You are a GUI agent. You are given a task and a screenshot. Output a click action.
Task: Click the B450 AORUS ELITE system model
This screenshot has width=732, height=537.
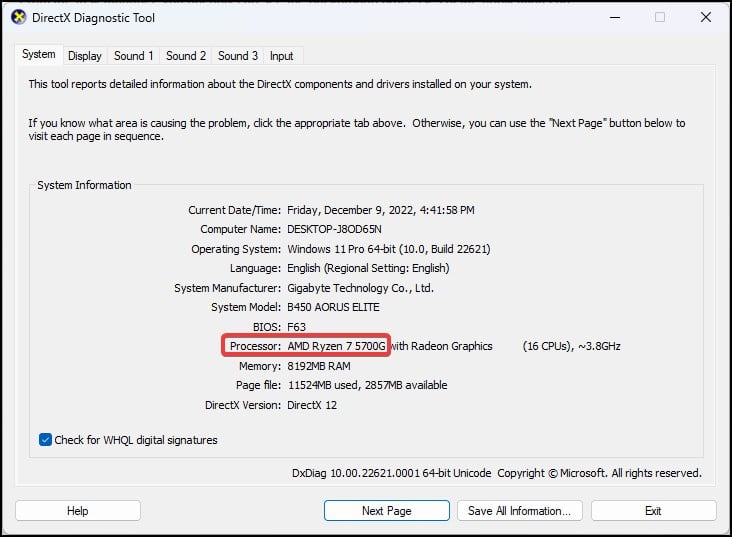coord(333,307)
